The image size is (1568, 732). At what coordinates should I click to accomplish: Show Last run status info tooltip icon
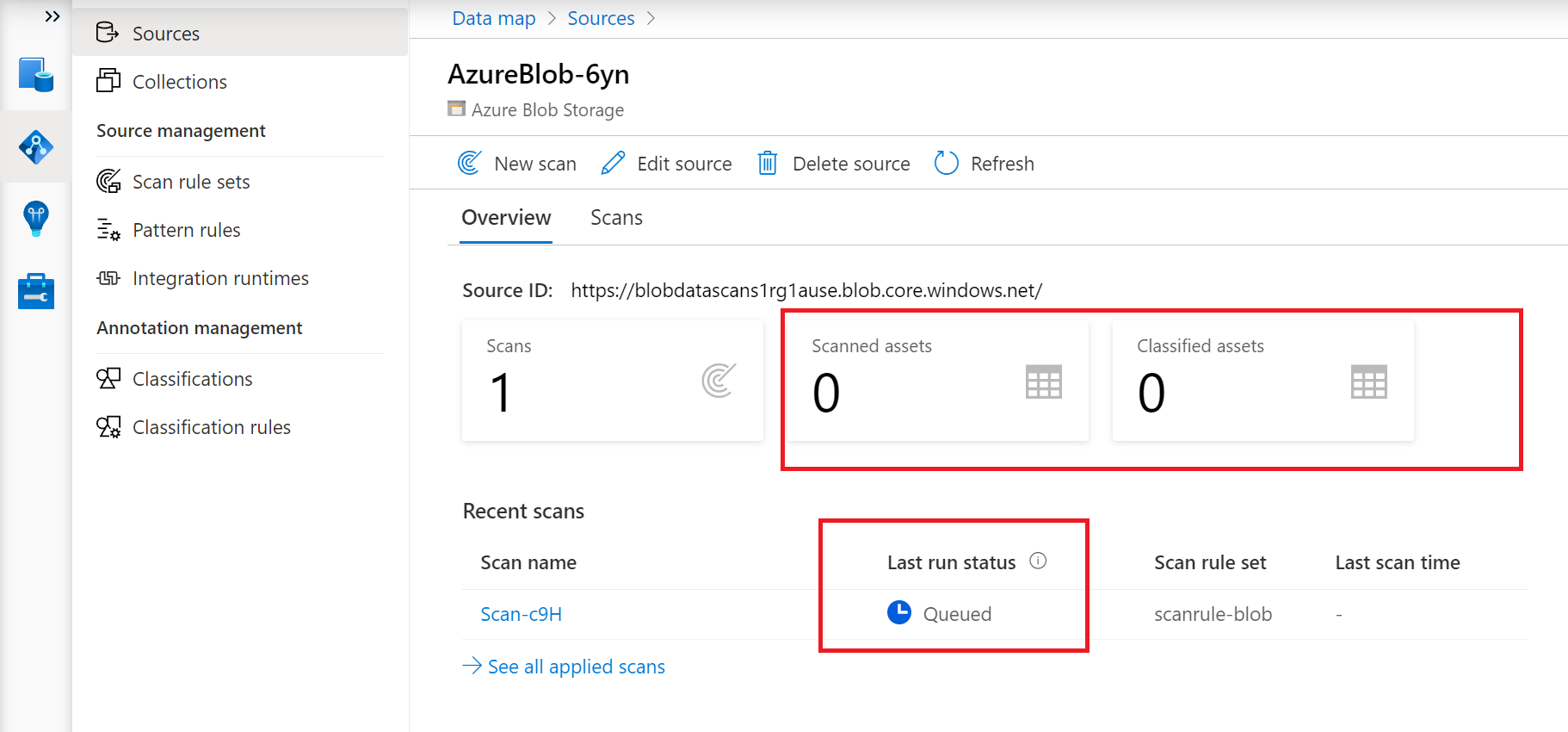(x=1038, y=561)
